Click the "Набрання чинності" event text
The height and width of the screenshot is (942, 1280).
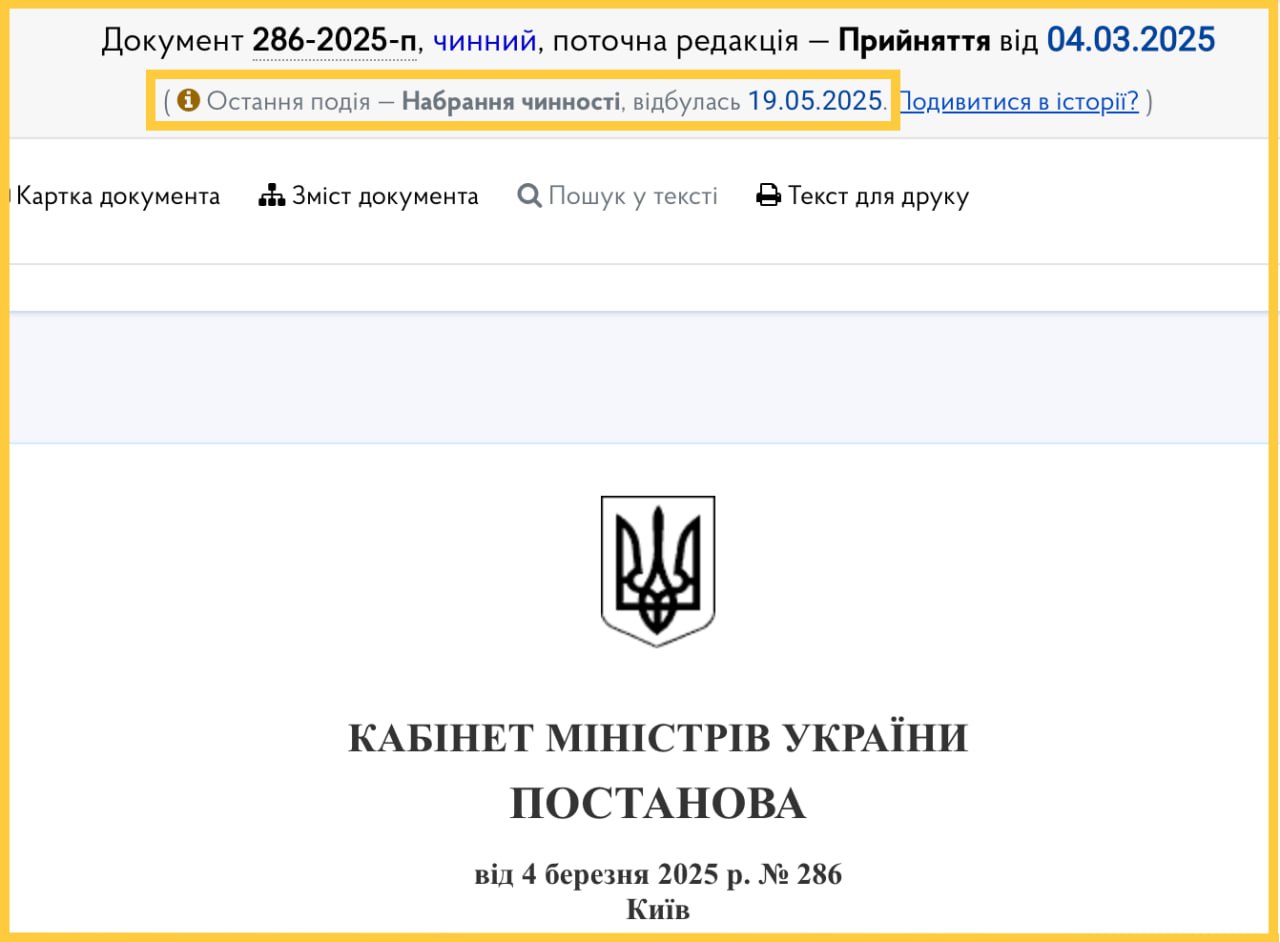[510, 101]
